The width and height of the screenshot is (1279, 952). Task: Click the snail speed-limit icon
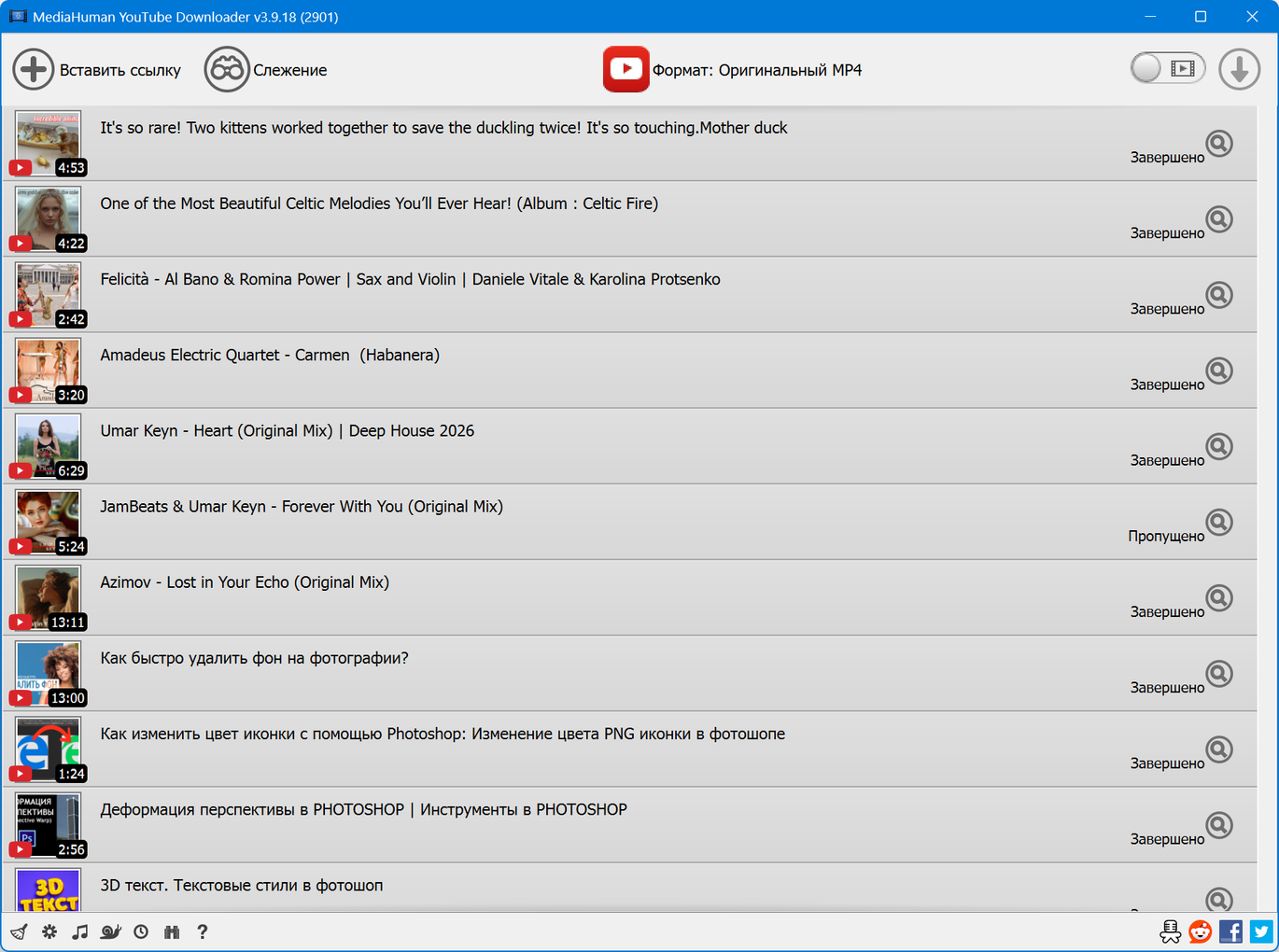click(x=111, y=931)
